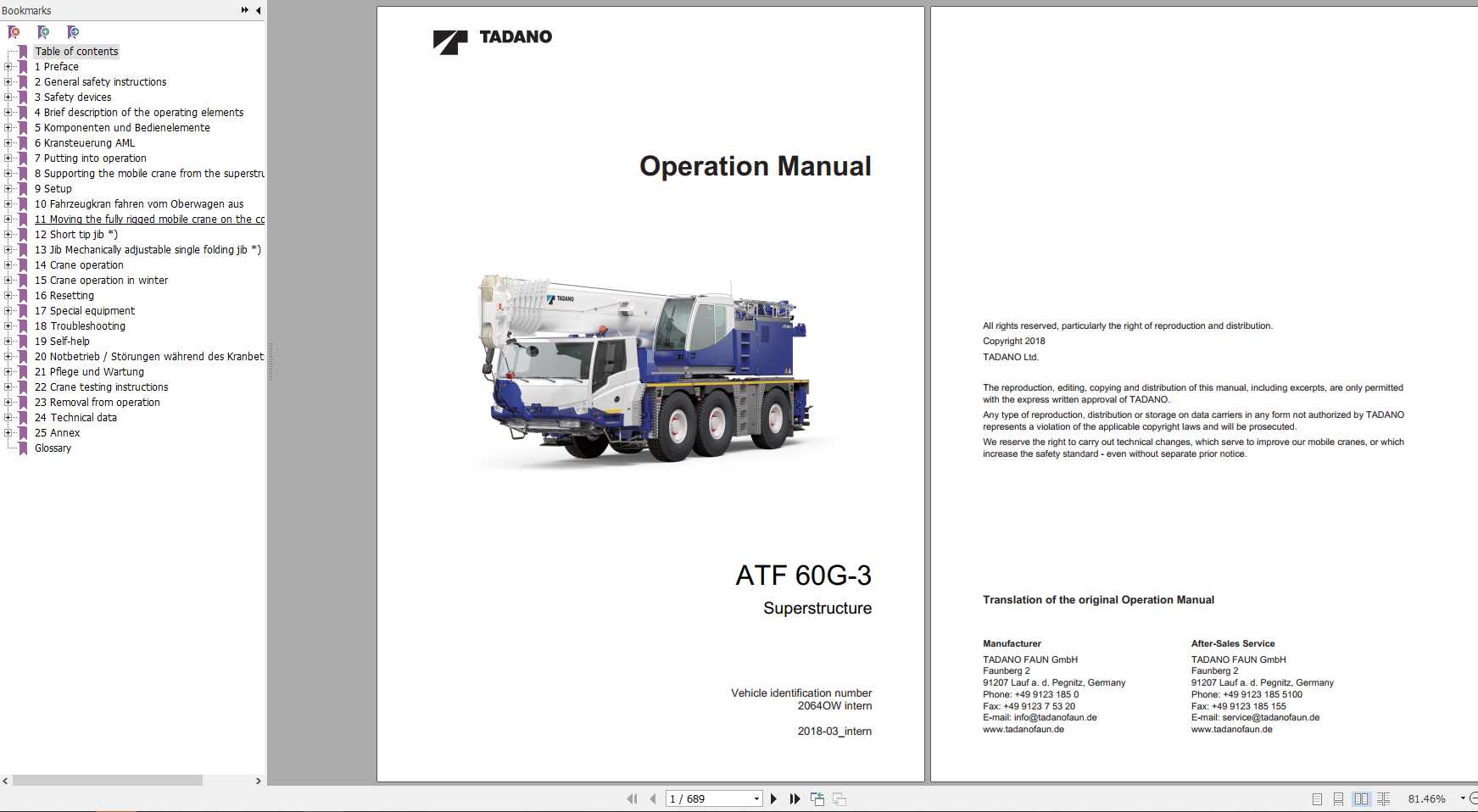This screenshot has height=812, width=1478.
Task: Click the add bookmark icon
Action: pyautogui.click(x=43, y=32)
